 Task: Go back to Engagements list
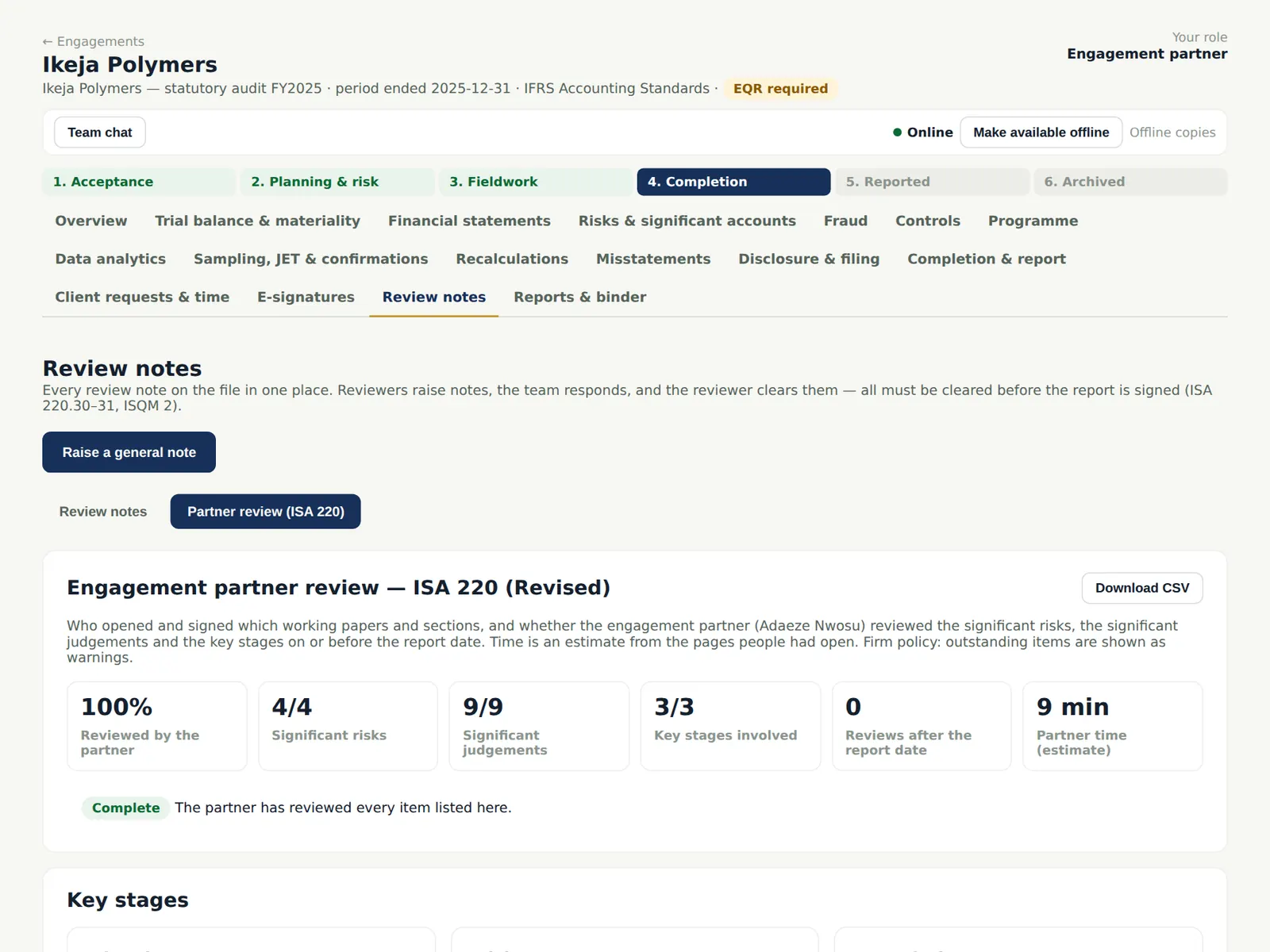94,41
